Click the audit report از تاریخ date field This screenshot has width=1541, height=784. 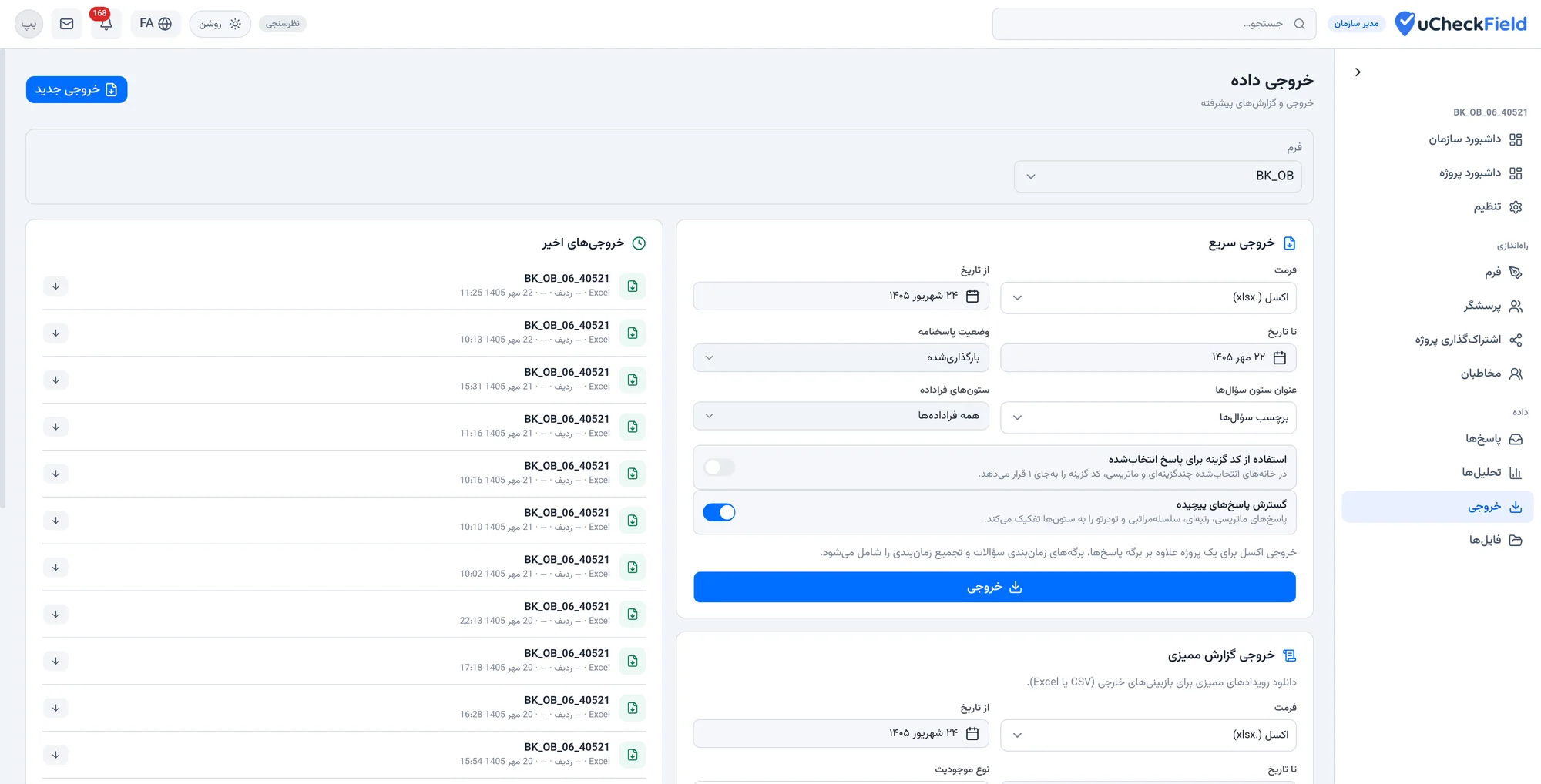pyautogui.click(x=841, y=734)
